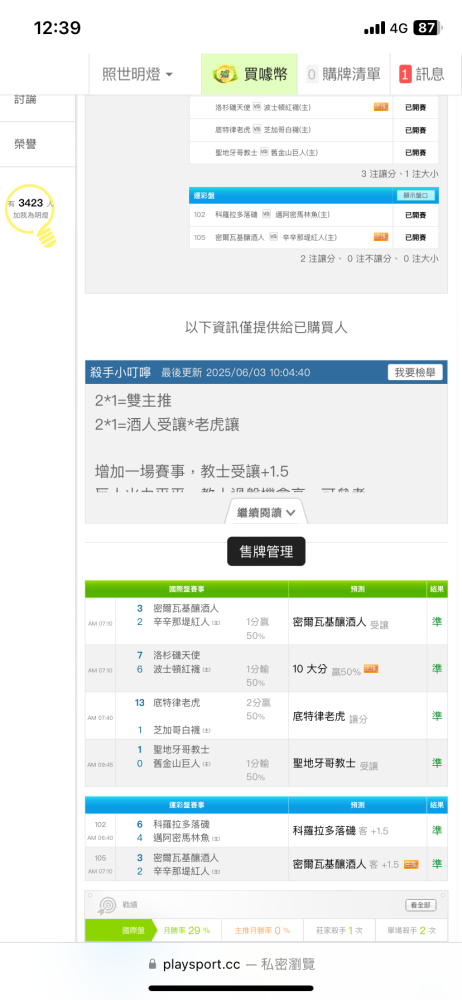Select 討論 in the left sidebar
This screenshot has width=462, height=1000.
[26, 99]
